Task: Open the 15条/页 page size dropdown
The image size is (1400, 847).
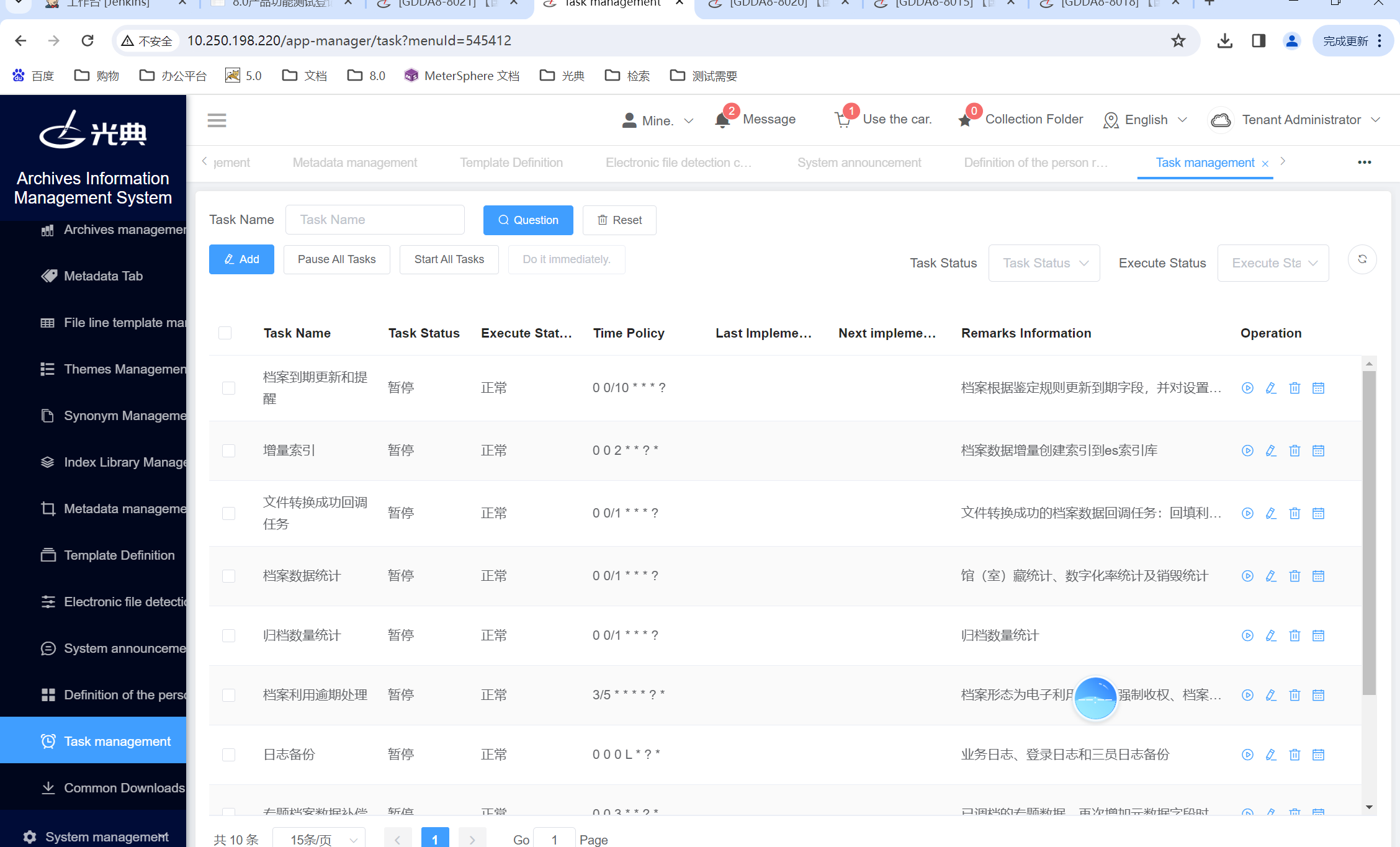Action: [318, 839]
